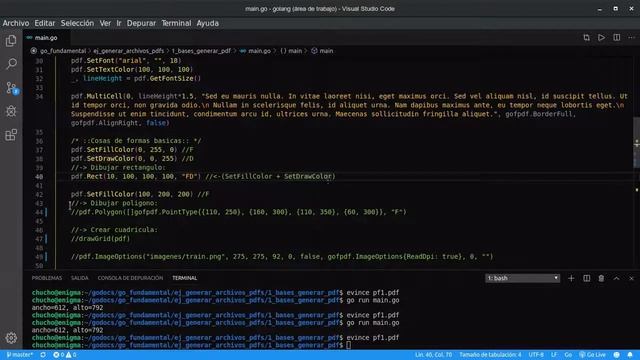Open the Source Control view
Image resolution: width=640 pixels, height=360 pixels.
point(11,87)
